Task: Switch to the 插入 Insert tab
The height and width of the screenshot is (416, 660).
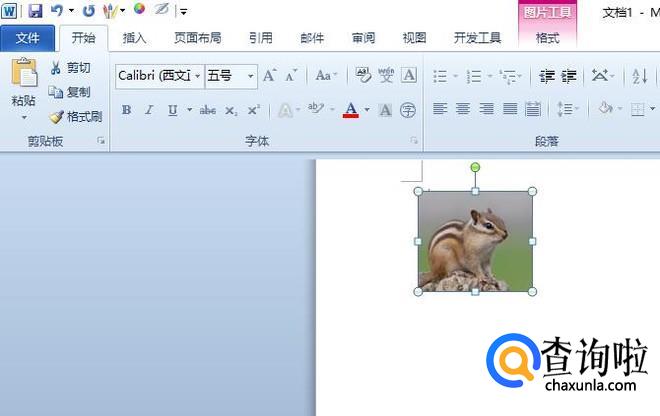Action: click(x=134, y=38)
